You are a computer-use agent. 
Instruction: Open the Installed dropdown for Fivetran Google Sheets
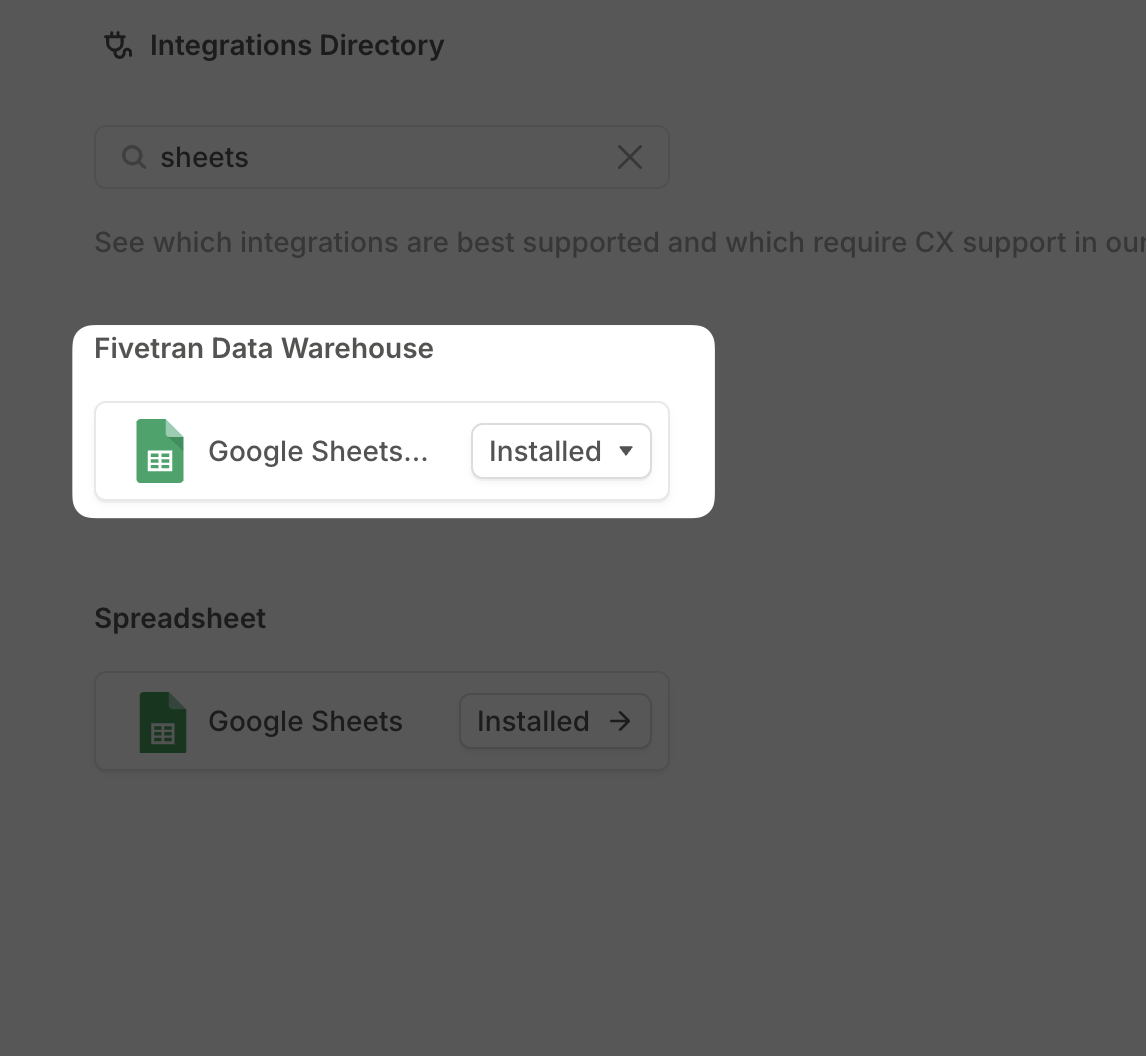pyautogui.click(x=561, y=451)
